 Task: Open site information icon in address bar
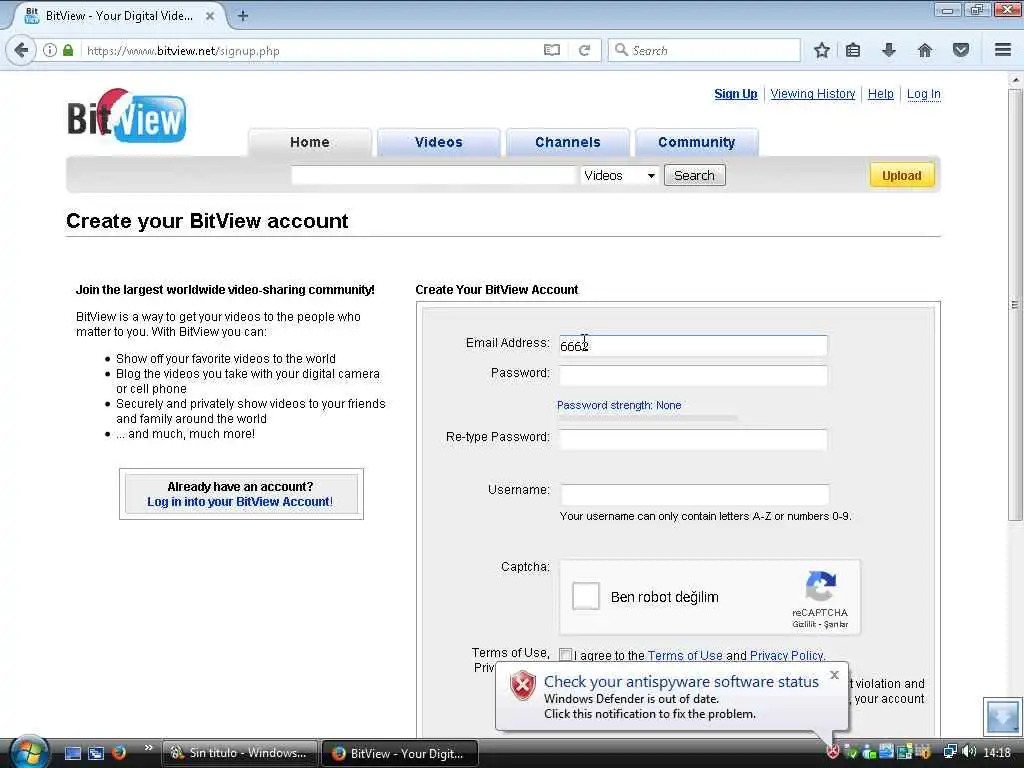[x=50, y=50]
